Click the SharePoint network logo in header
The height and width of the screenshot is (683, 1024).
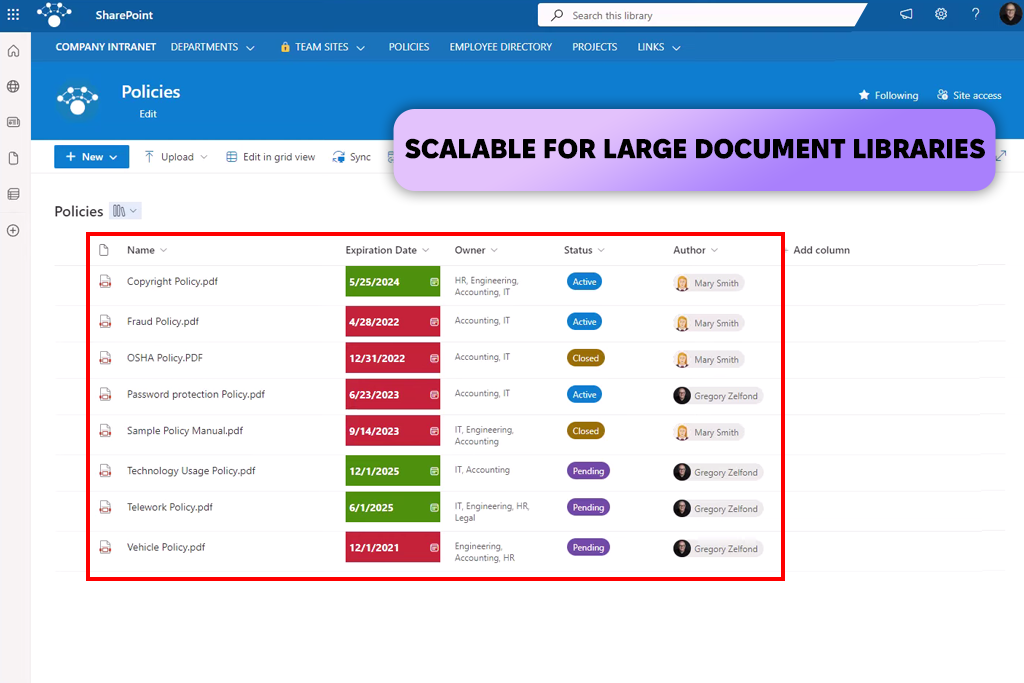coord(54,14)
